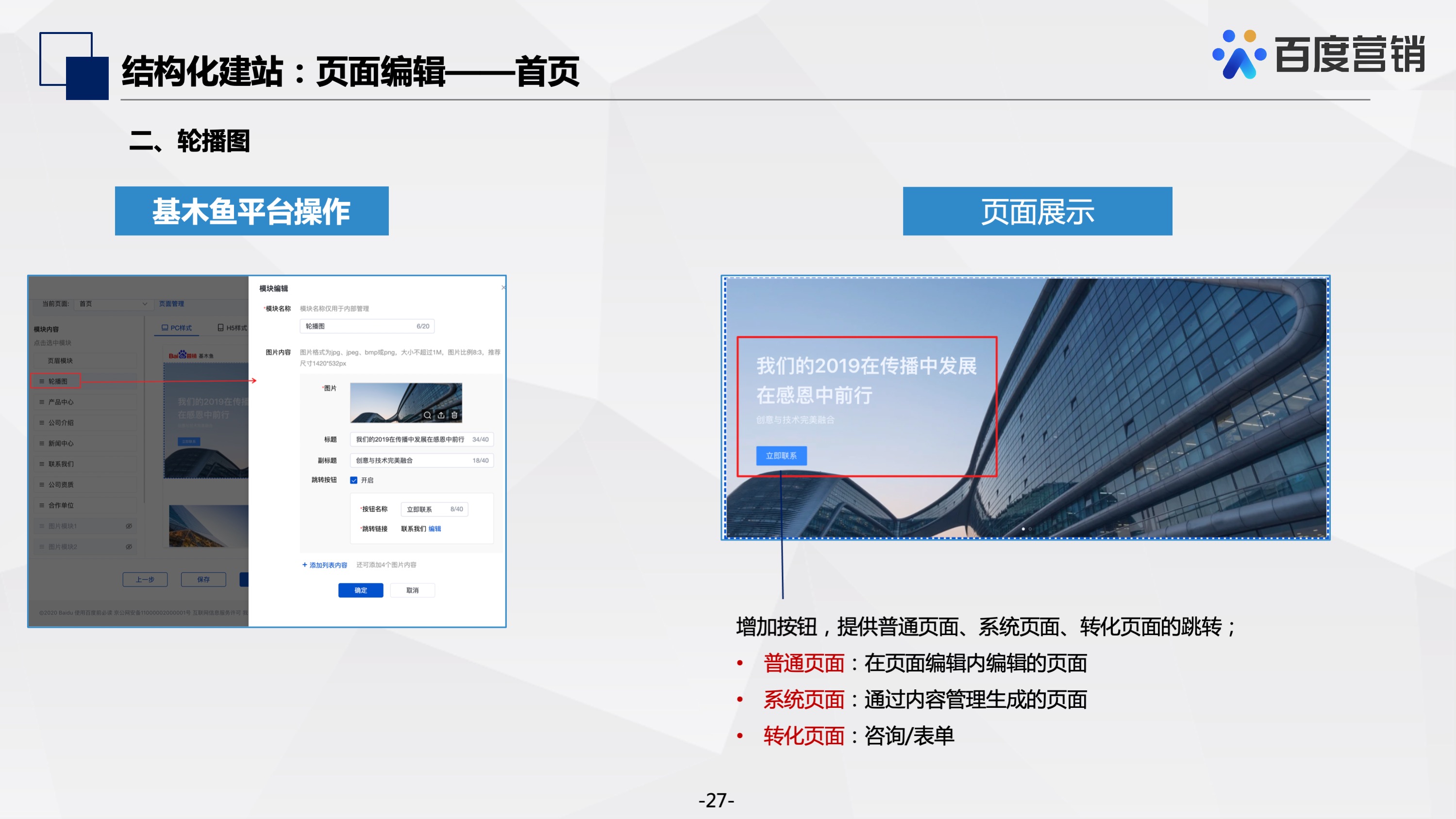Click the first carousel indicator dot in the preview
The width and height of the screenshot is (1456, 819).
click(x=1023, y=529)
